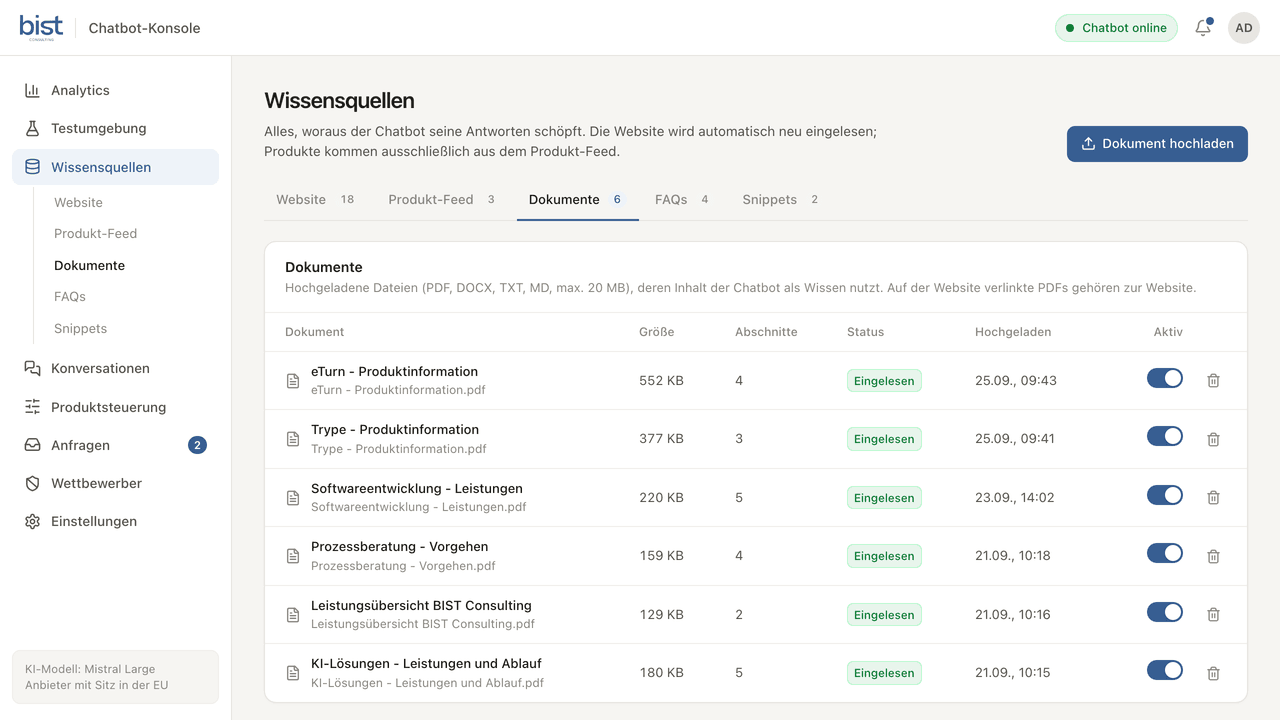This screenshot has width=1280, height=720.
Task: Delete the Trype - Produktinformation document
Action: (x=1213, y=439)
